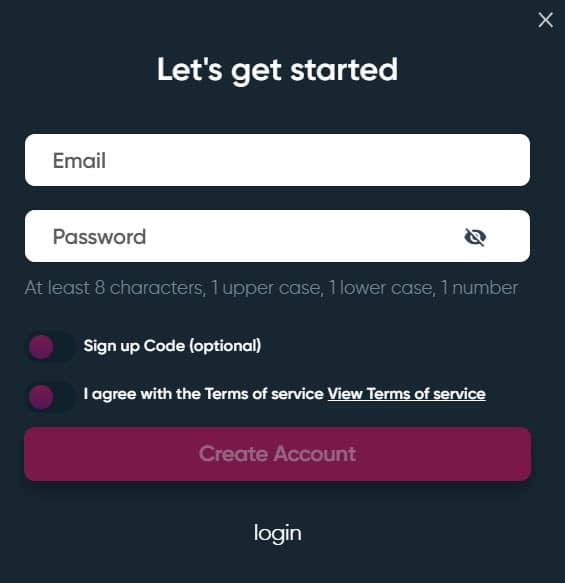Click the Password placeholder text
Viewport: 565px width, 583px height.
pyautogui.click(x=99, y=237)
